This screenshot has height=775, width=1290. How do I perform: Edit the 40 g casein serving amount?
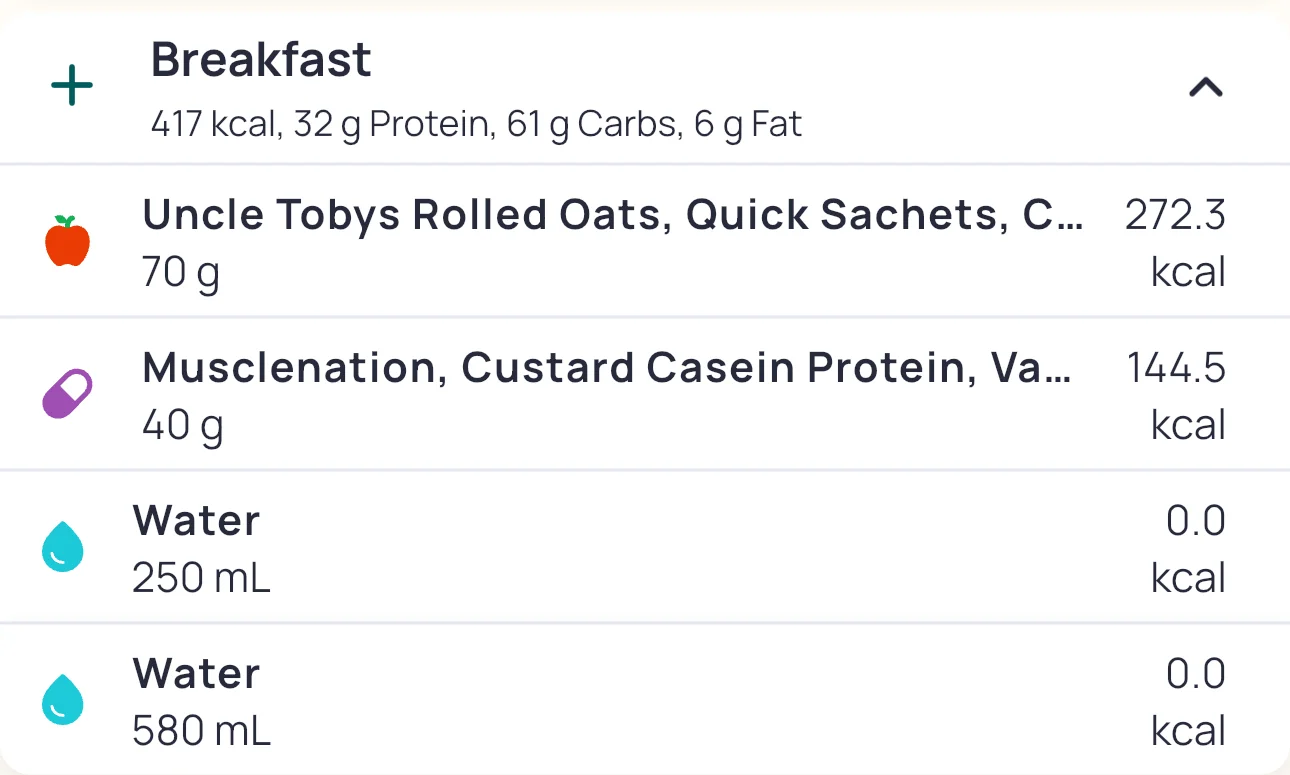pos(182,425)
